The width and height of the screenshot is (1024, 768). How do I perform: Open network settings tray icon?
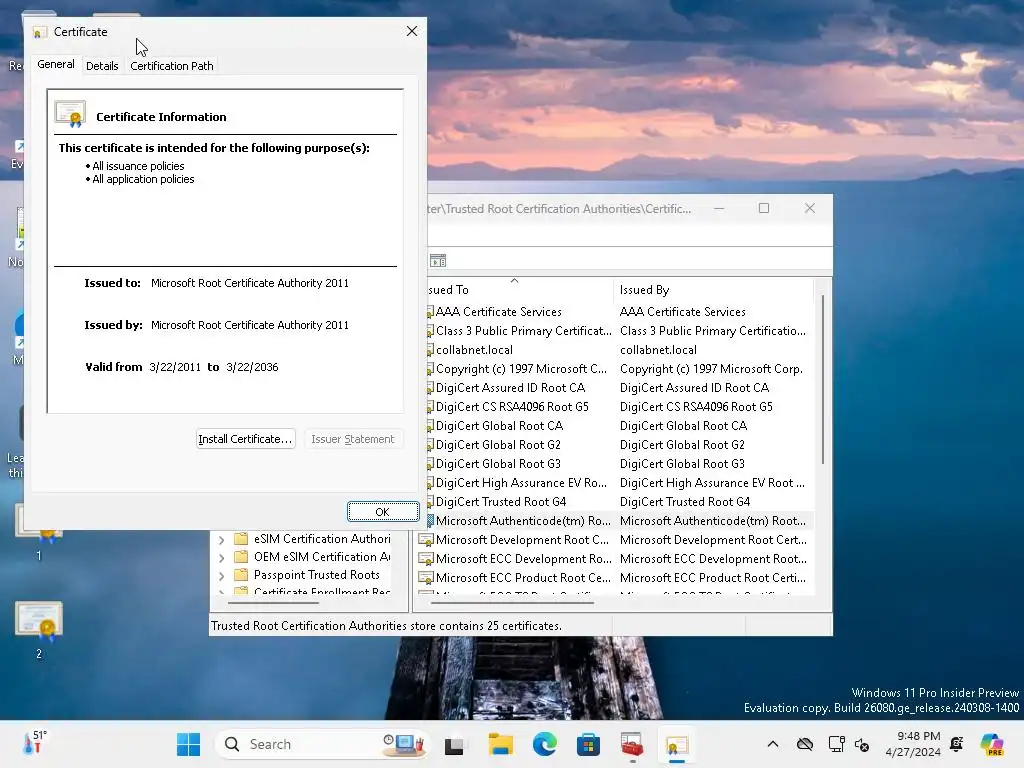click(837, 744)
